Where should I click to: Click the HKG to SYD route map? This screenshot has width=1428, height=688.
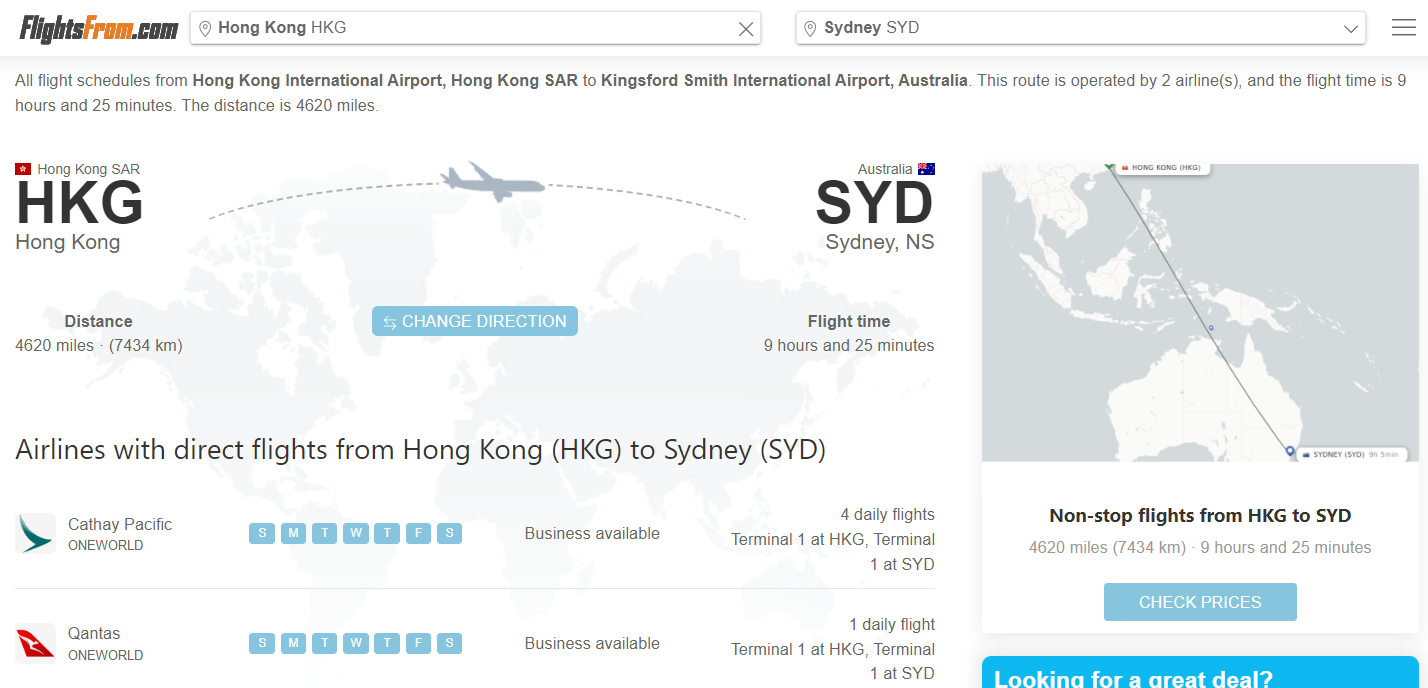point(1200,312)
